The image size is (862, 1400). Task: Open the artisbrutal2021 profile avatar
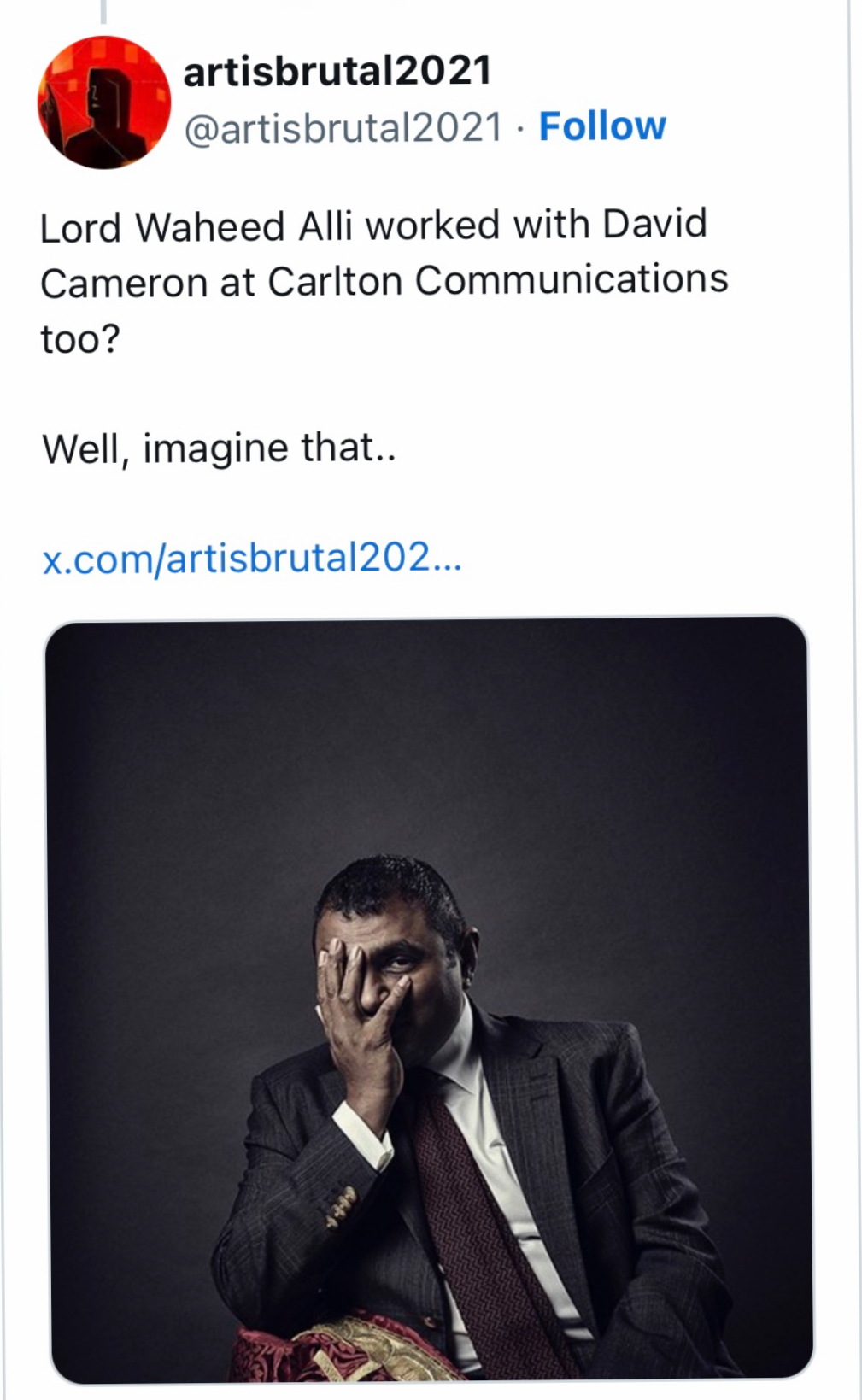(104, 103)
